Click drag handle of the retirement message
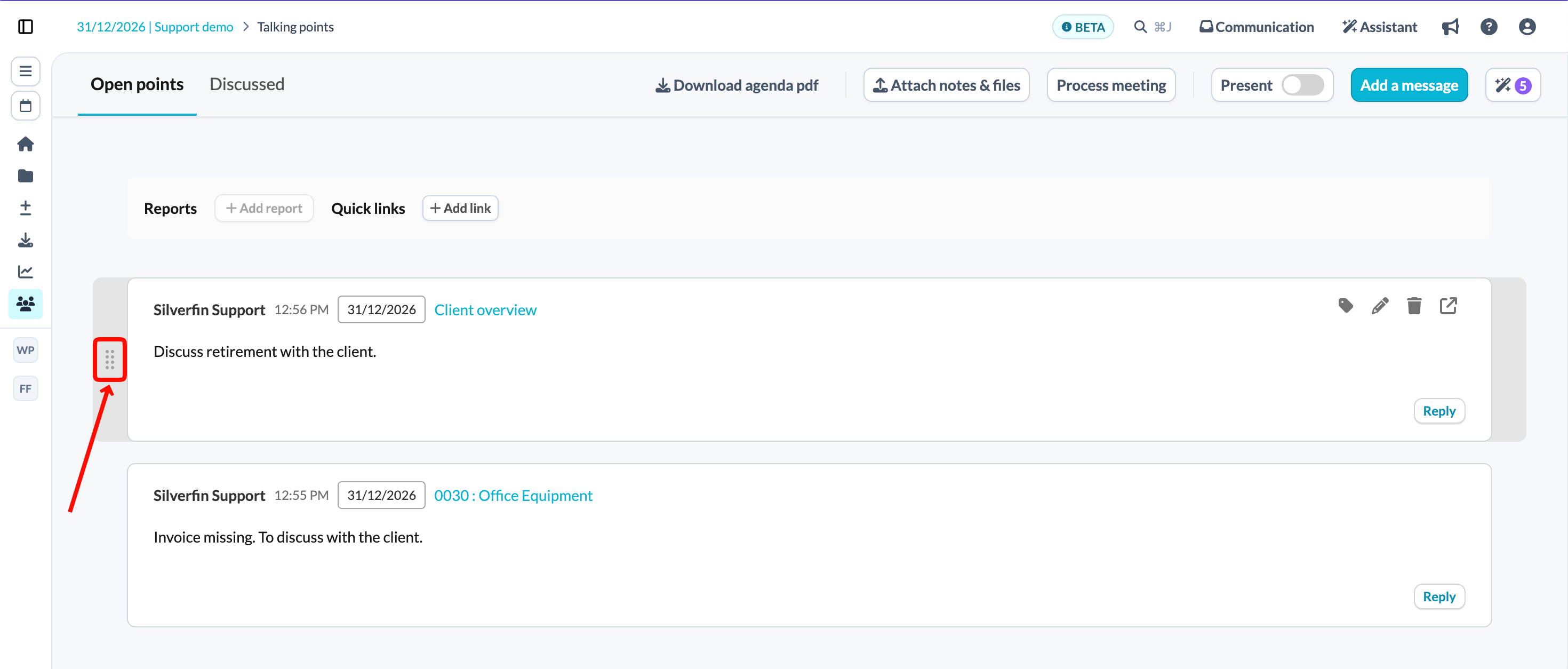 [109, 360]
